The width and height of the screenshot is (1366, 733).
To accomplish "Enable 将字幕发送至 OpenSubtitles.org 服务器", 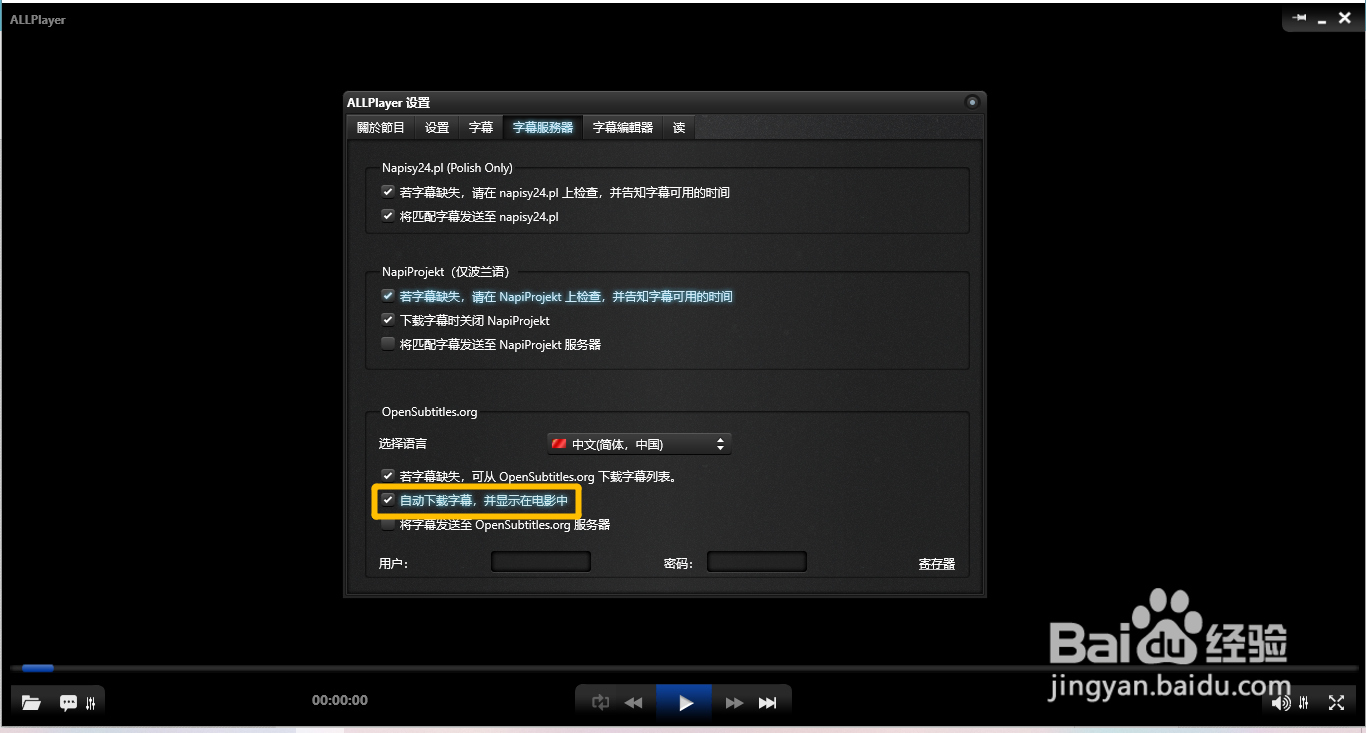I will [x=388, y=524].
